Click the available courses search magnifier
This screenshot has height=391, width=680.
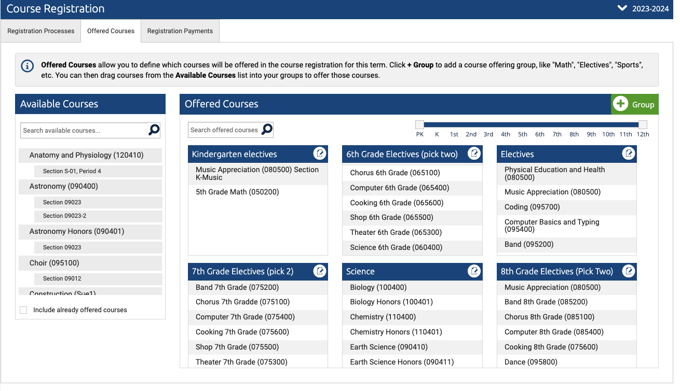(x=154, y=130)
